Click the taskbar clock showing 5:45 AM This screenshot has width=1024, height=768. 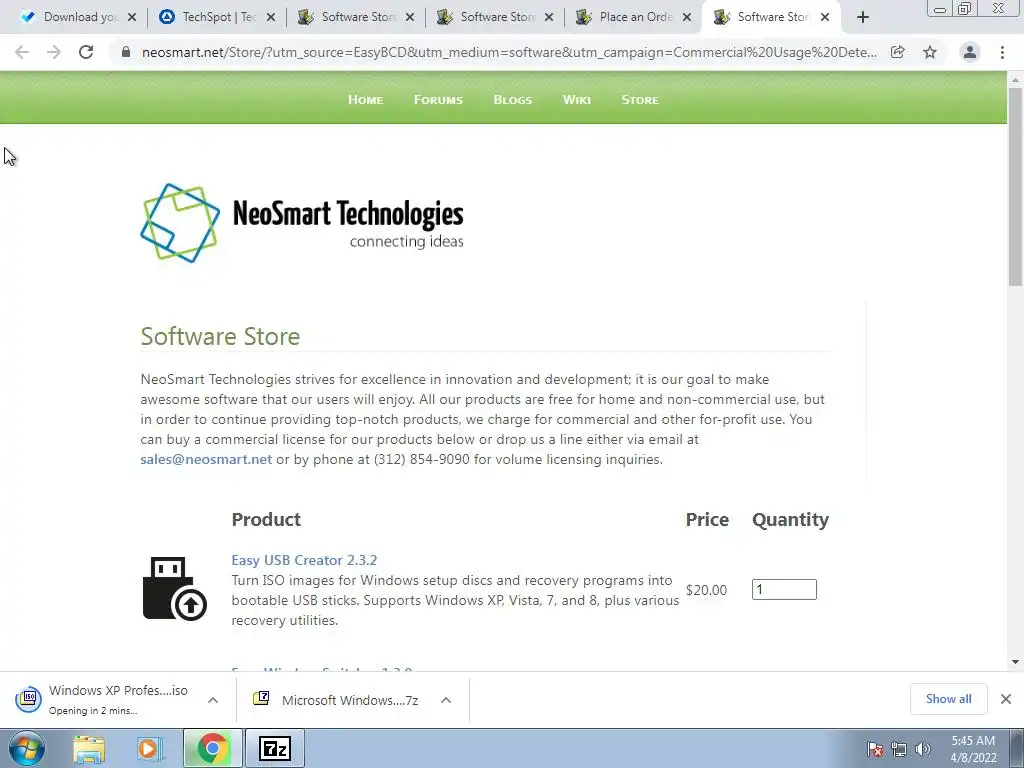pos(972,749)
